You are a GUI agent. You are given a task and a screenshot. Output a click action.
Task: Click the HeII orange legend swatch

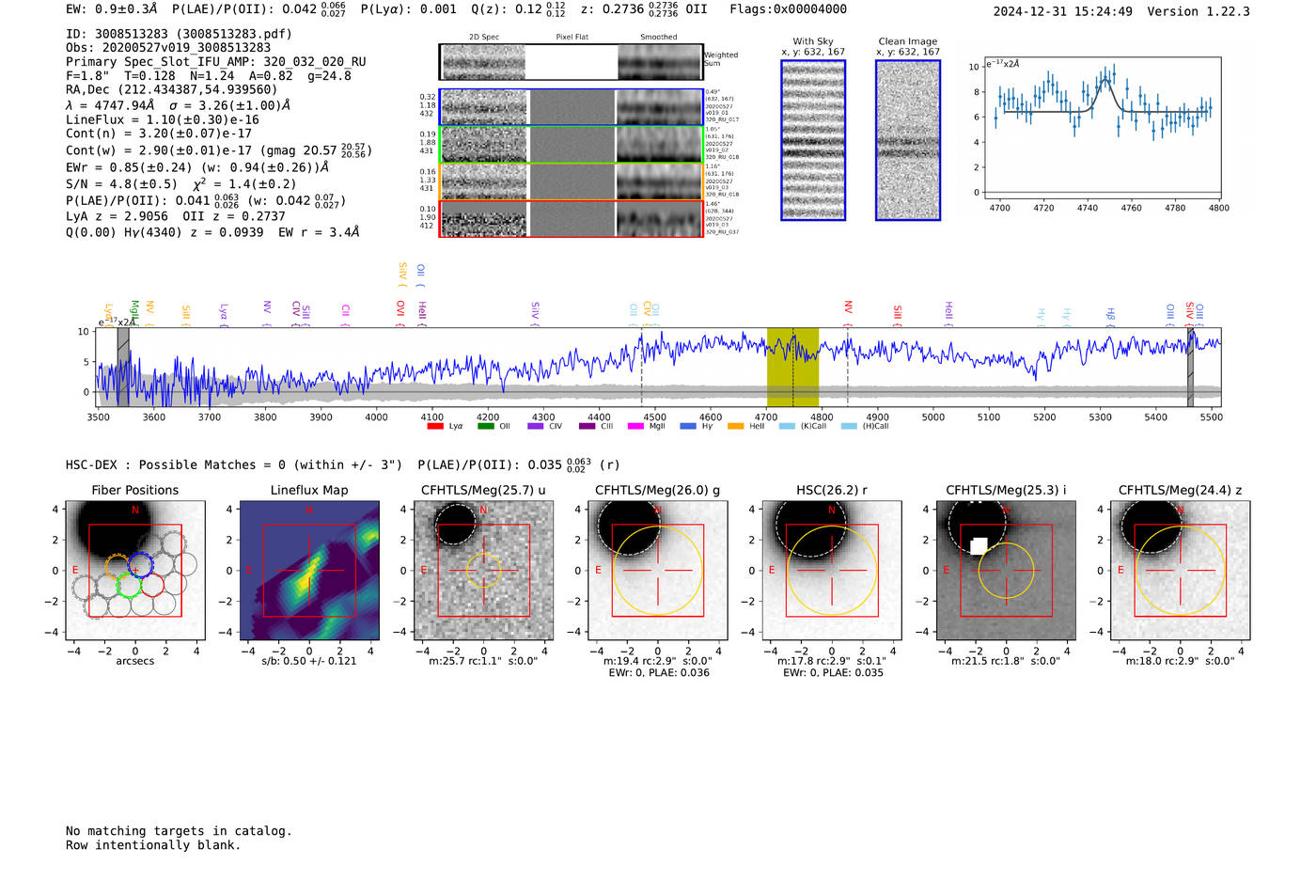735,427
